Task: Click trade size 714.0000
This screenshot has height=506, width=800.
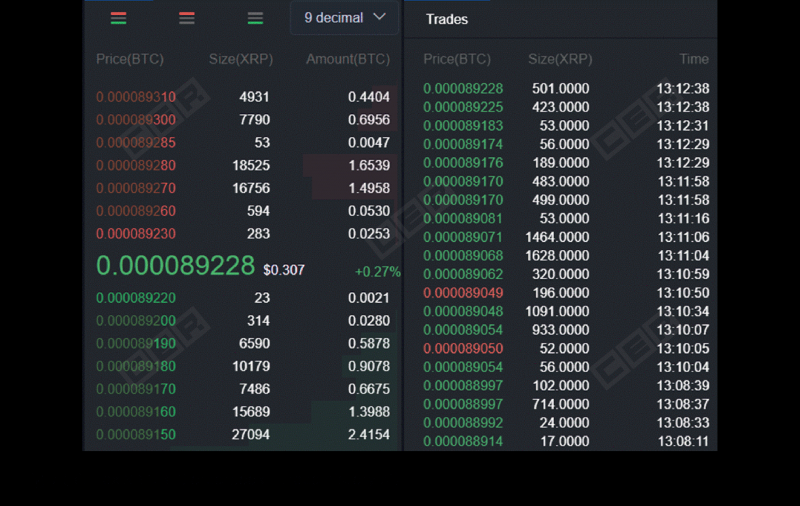Action: click(x=561, y=404)
